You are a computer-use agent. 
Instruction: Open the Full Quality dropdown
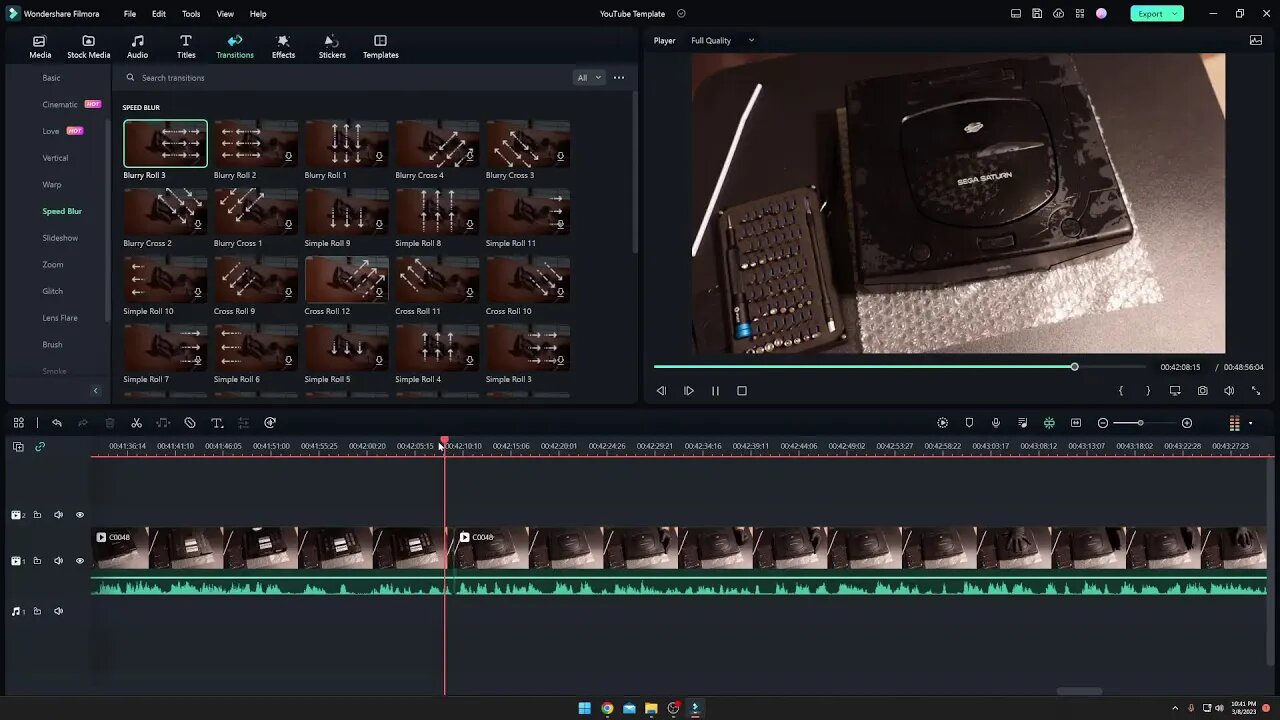722,41
